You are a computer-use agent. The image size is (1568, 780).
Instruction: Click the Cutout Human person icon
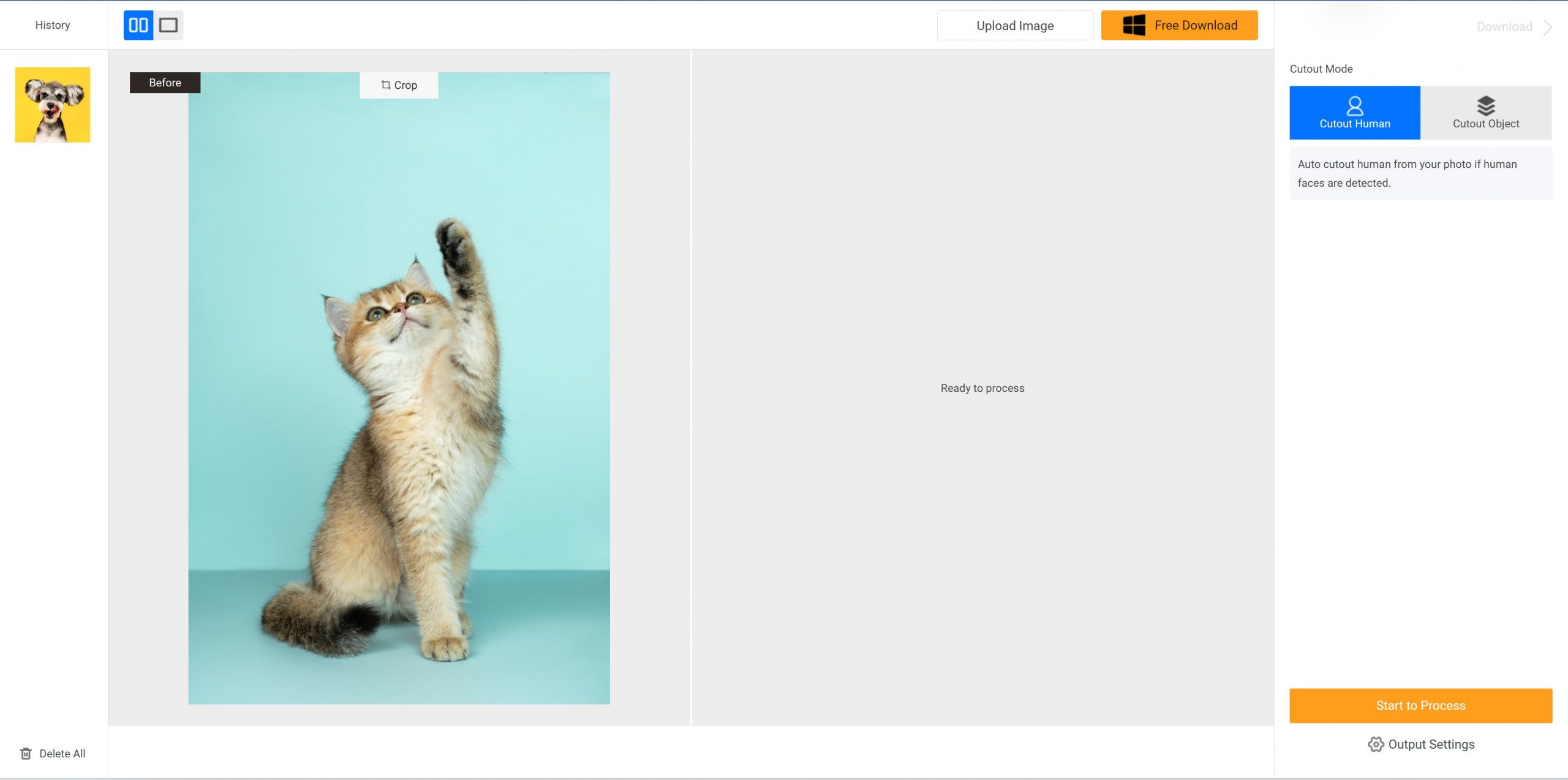tap(1354, 106)
